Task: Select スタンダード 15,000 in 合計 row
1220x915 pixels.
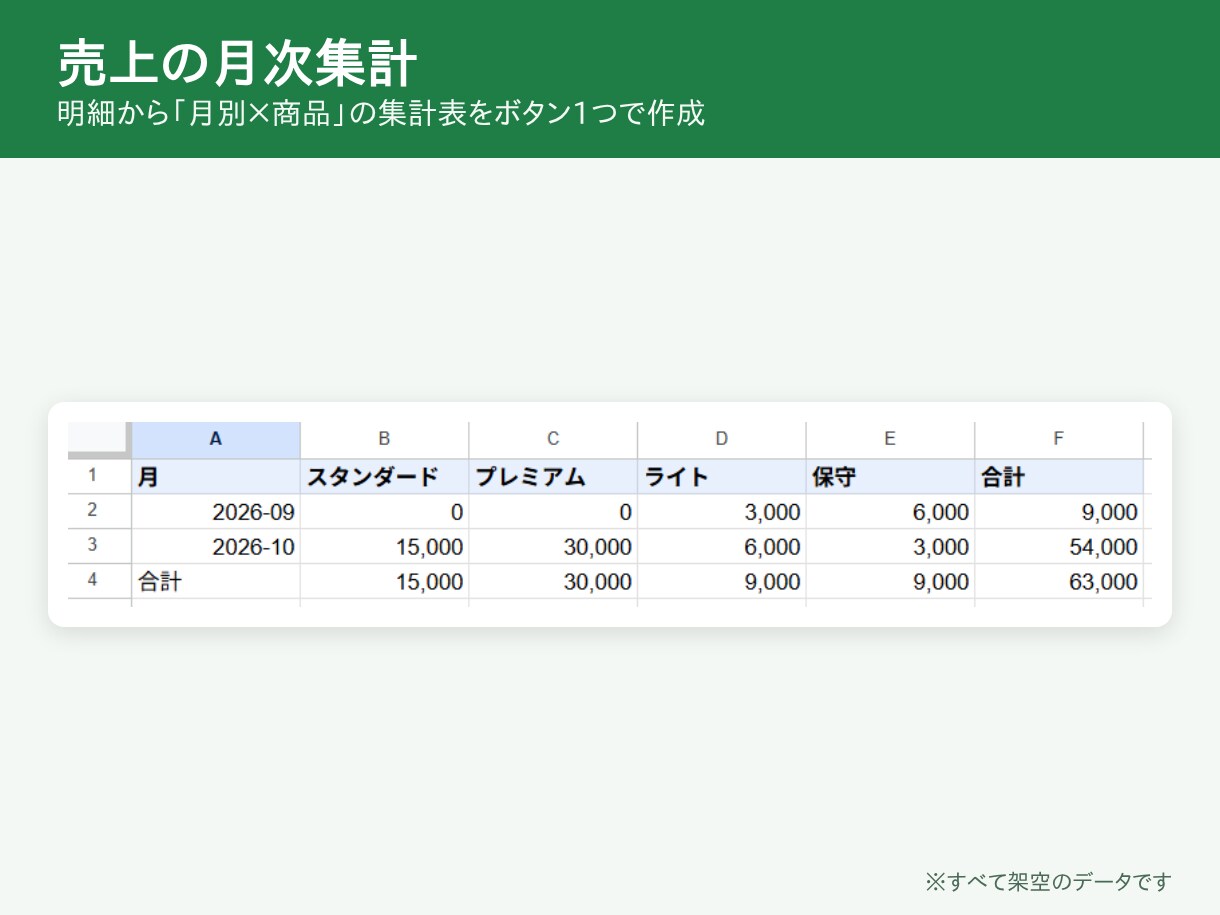Action: [x=384, y=582]
